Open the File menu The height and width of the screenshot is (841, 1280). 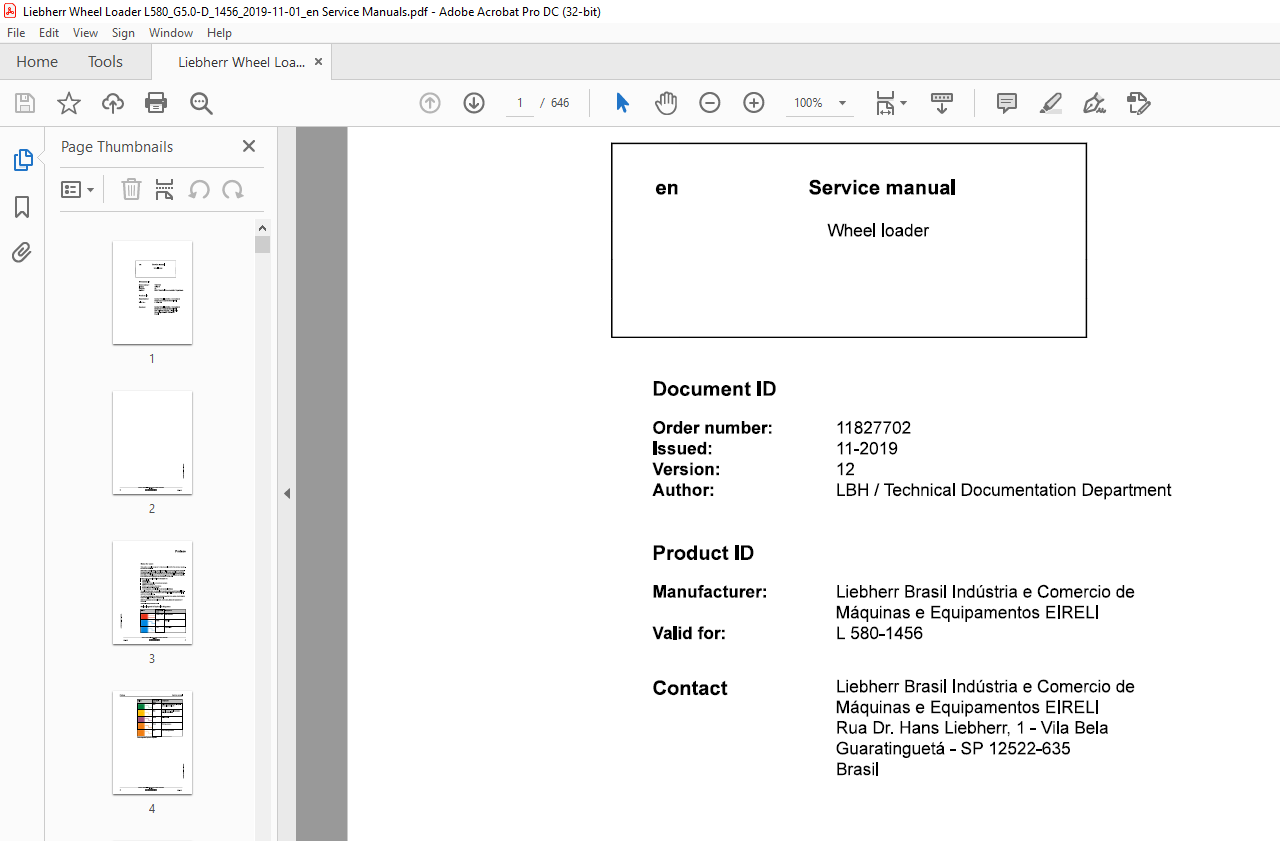tap(16, 33)
